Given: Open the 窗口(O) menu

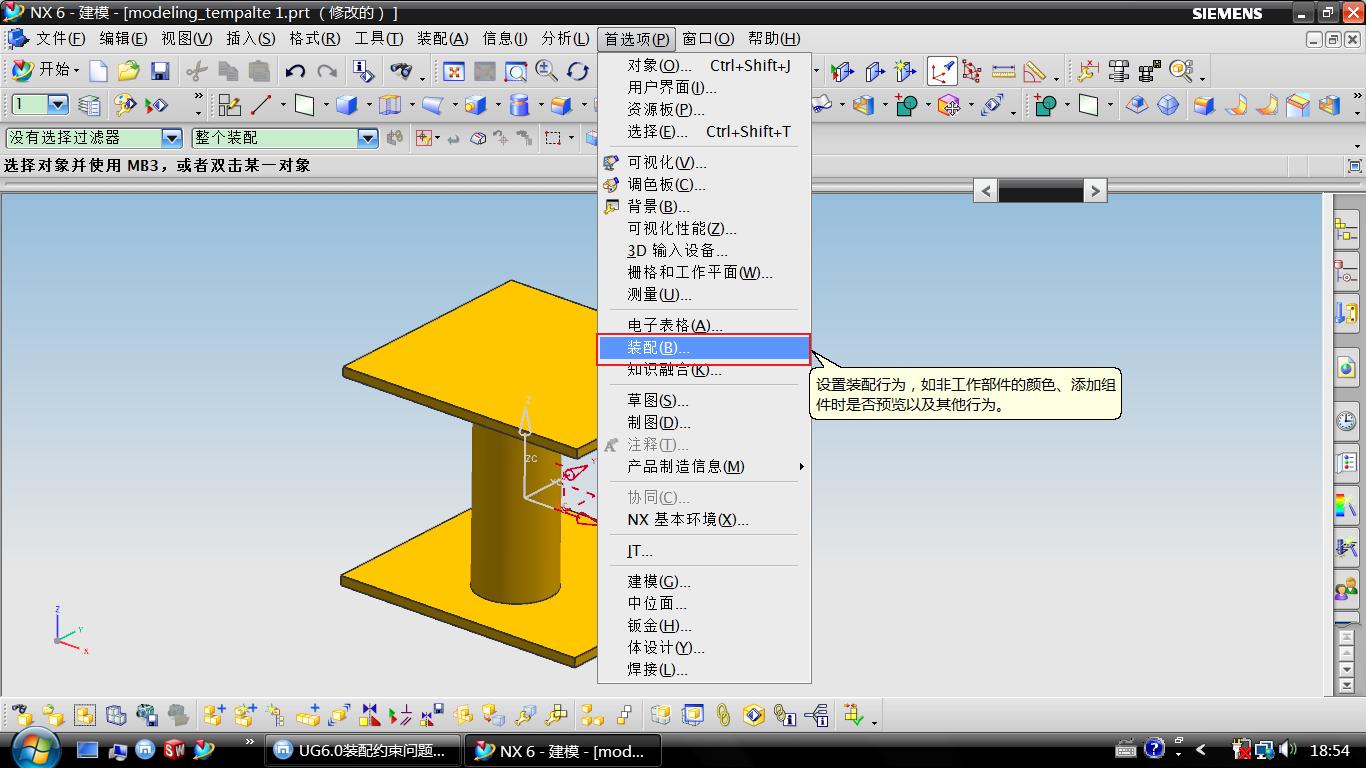Looking at the screenshot, I should [x=708, y=39].
